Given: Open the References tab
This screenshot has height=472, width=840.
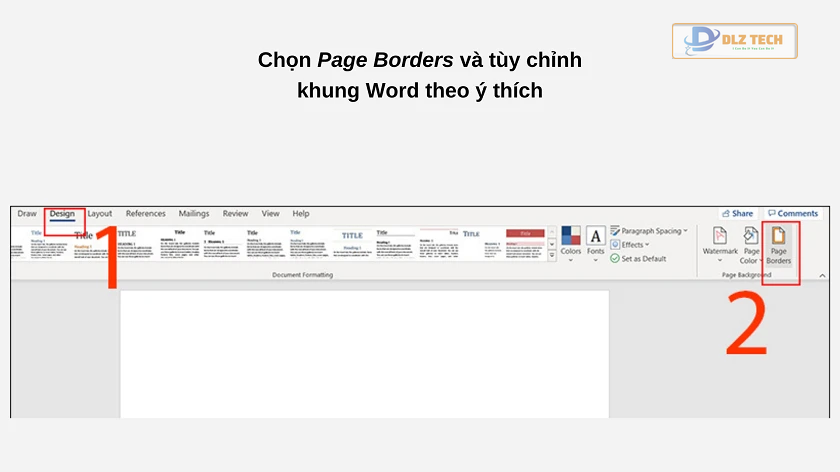Looking at the screenshot, I should 146,213.
